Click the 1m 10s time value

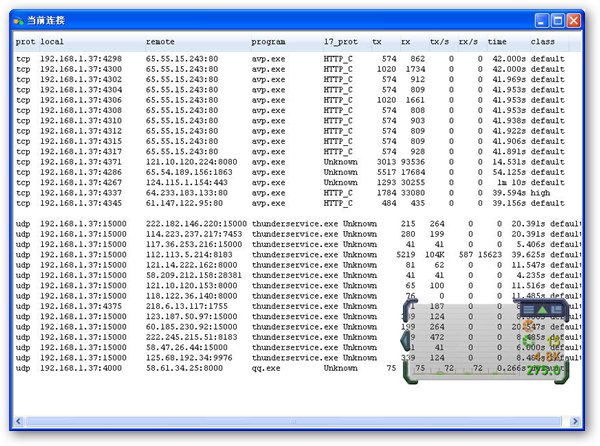click(512, 183)
